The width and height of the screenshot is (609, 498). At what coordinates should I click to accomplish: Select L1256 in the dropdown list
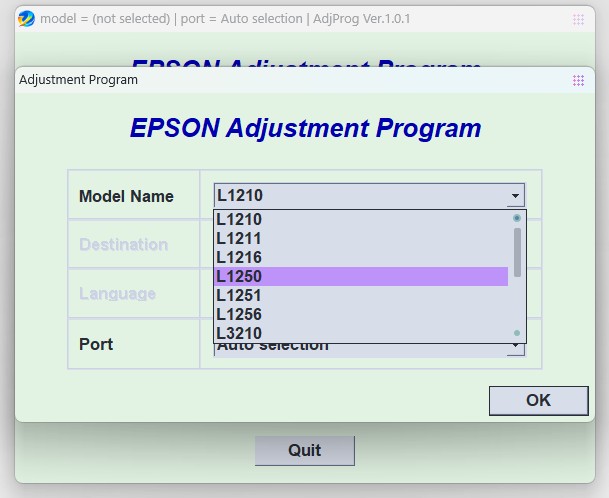point(360,314)
